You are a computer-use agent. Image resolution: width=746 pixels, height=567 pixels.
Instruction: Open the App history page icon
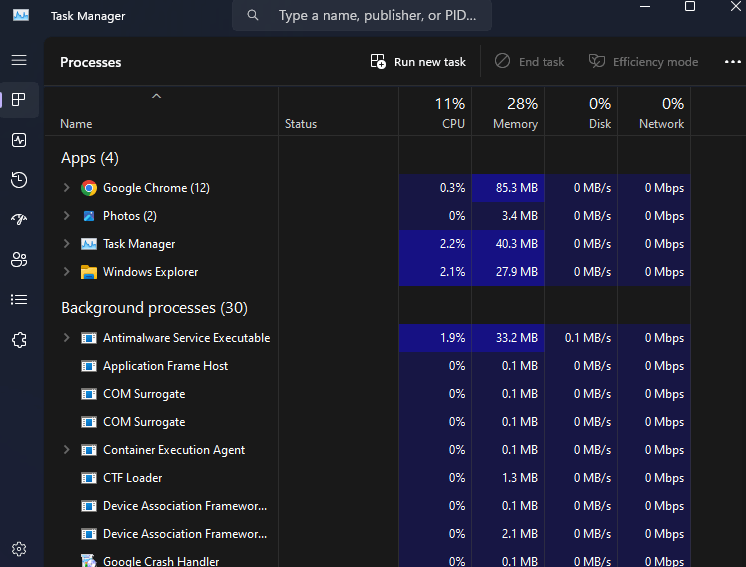(x=19, y=180)
